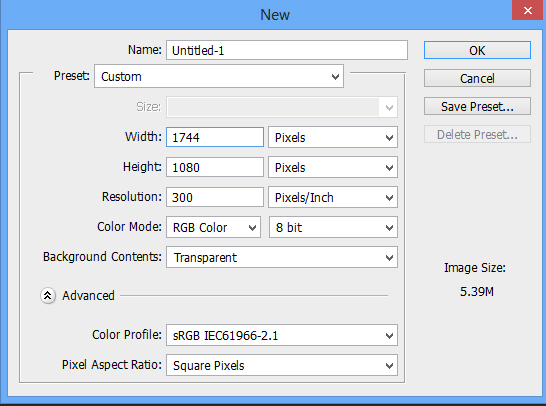Click the disabled Size dropdown arrow
Viewport: 546px width, 406px height.
[389, 107]
